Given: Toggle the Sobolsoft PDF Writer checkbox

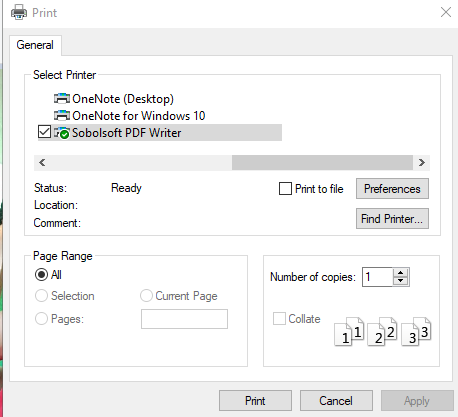Looking at the screenshot, I should click(x=44, y=132).
